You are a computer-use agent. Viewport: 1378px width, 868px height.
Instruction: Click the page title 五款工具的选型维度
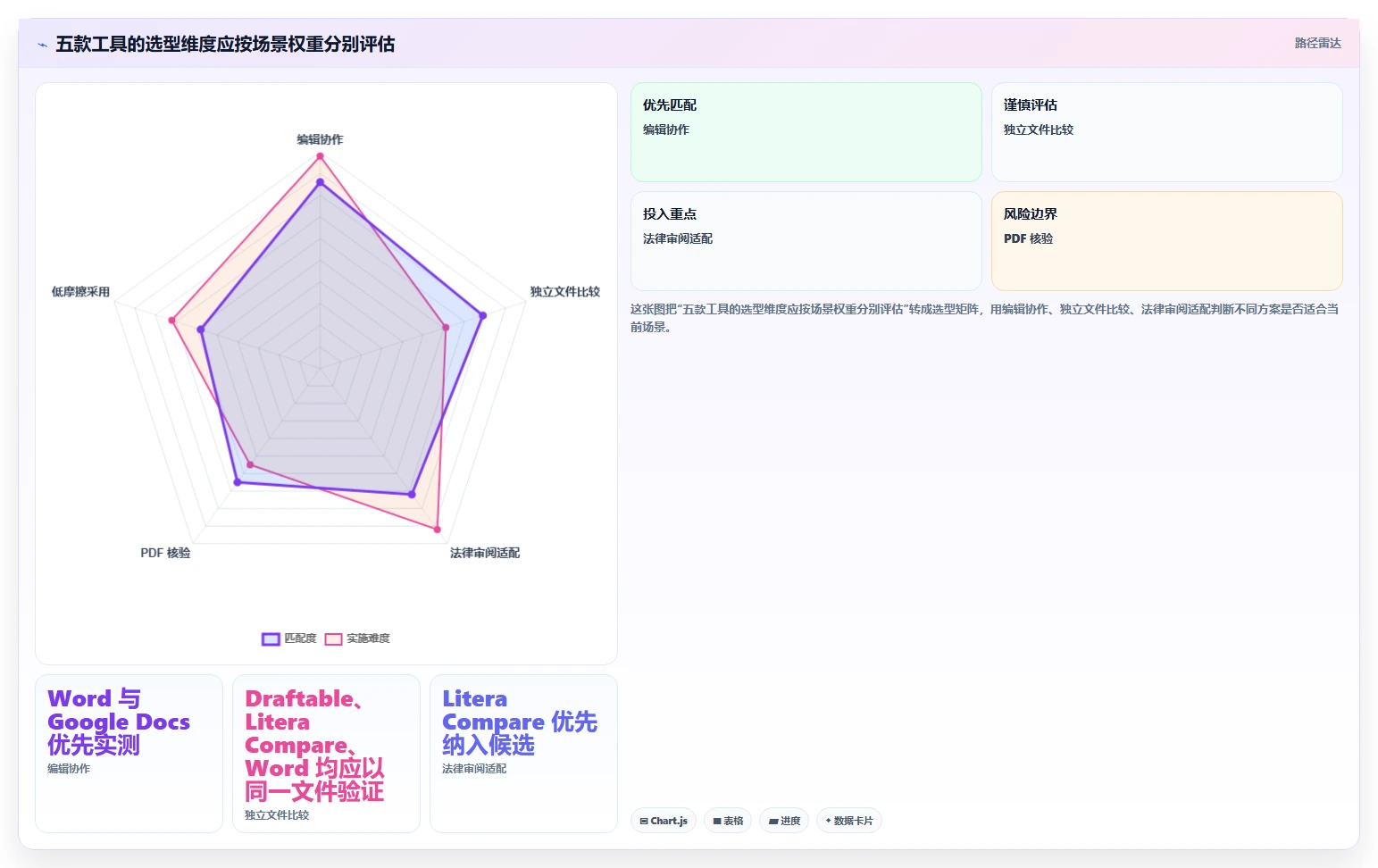[225, 44]
